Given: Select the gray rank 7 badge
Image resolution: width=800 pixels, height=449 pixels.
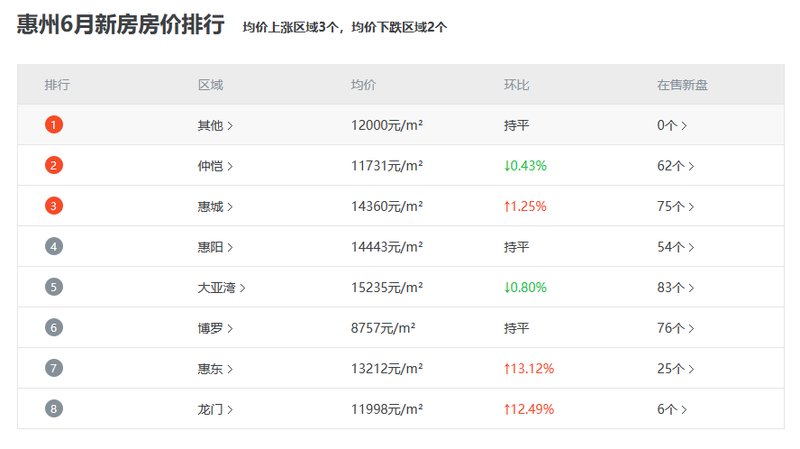Looking at the screenshot, I should click(54, 368).
